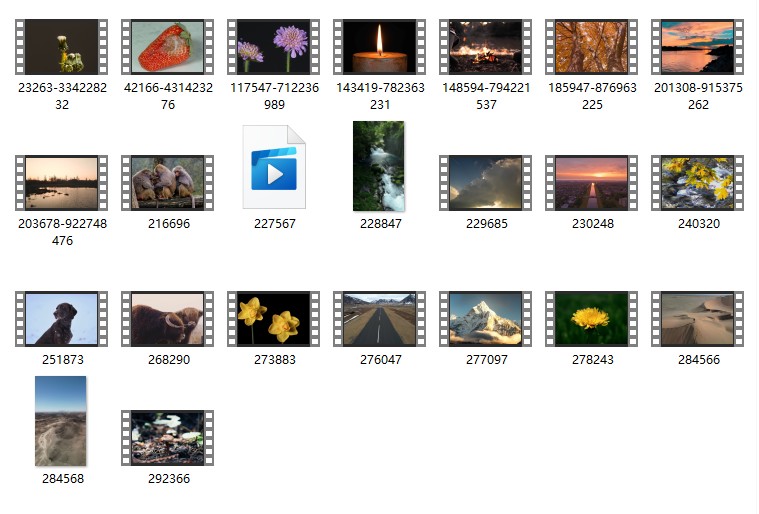This screenshot has width=759, height=514.
Task: Click the dog video labeled 251873
Action: click(61, 319)
